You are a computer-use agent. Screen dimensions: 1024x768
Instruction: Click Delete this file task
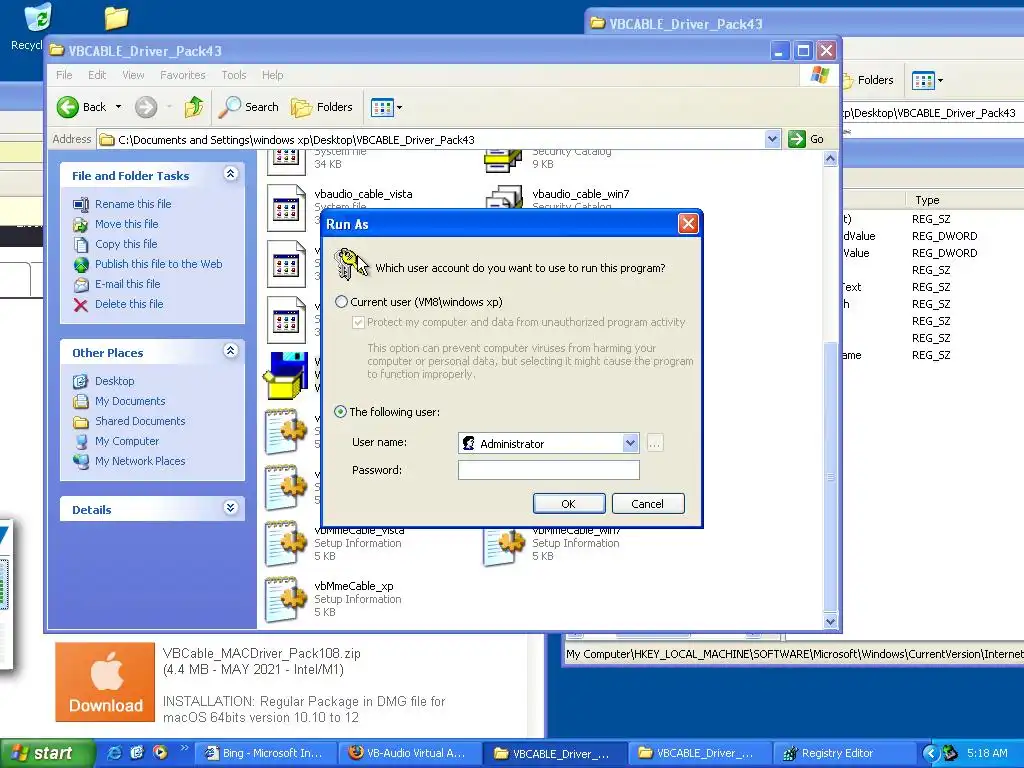129,304
